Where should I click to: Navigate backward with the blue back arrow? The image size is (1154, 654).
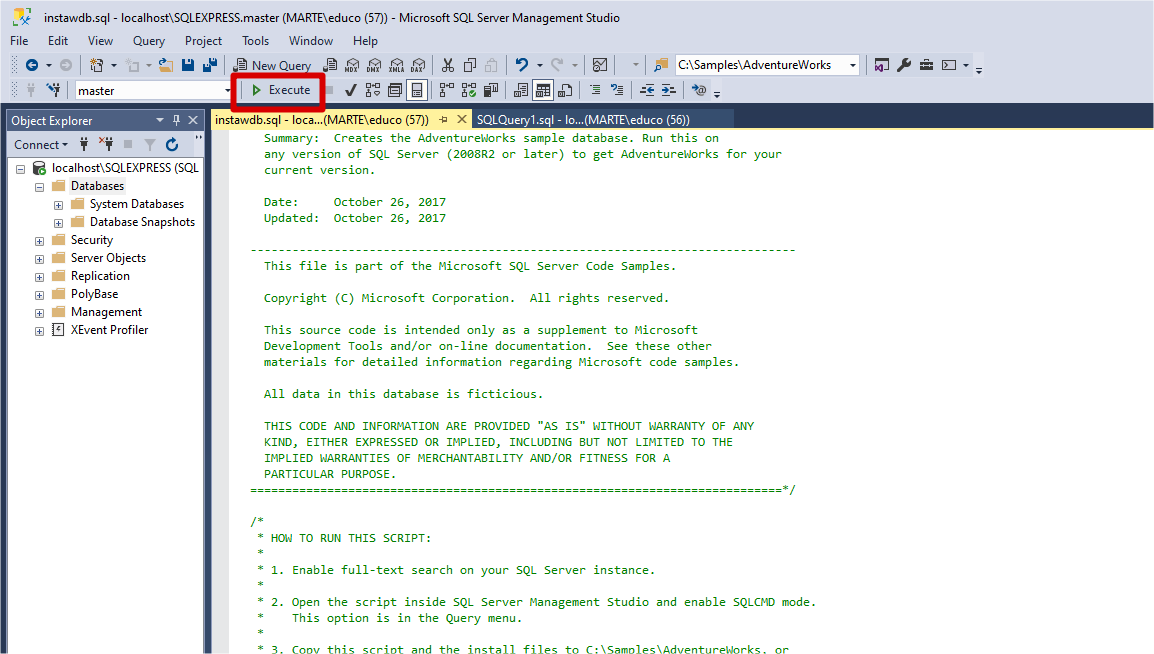point(32,65)
